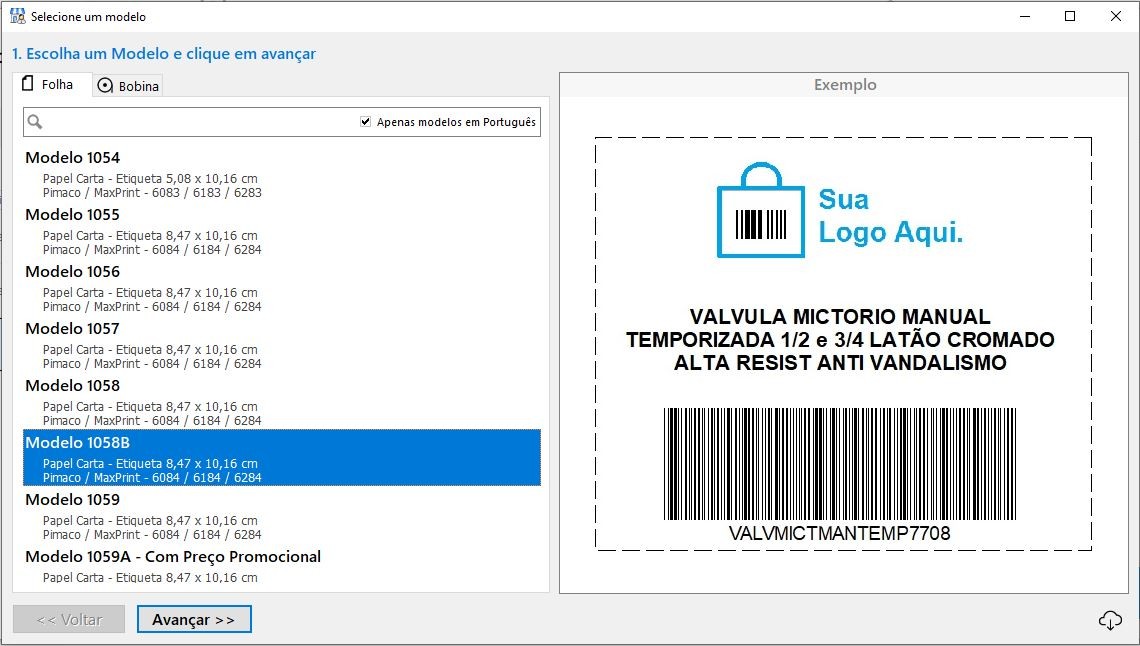Select Modelo 1055 in the list

pyautogui.click(x=282, y=231)
